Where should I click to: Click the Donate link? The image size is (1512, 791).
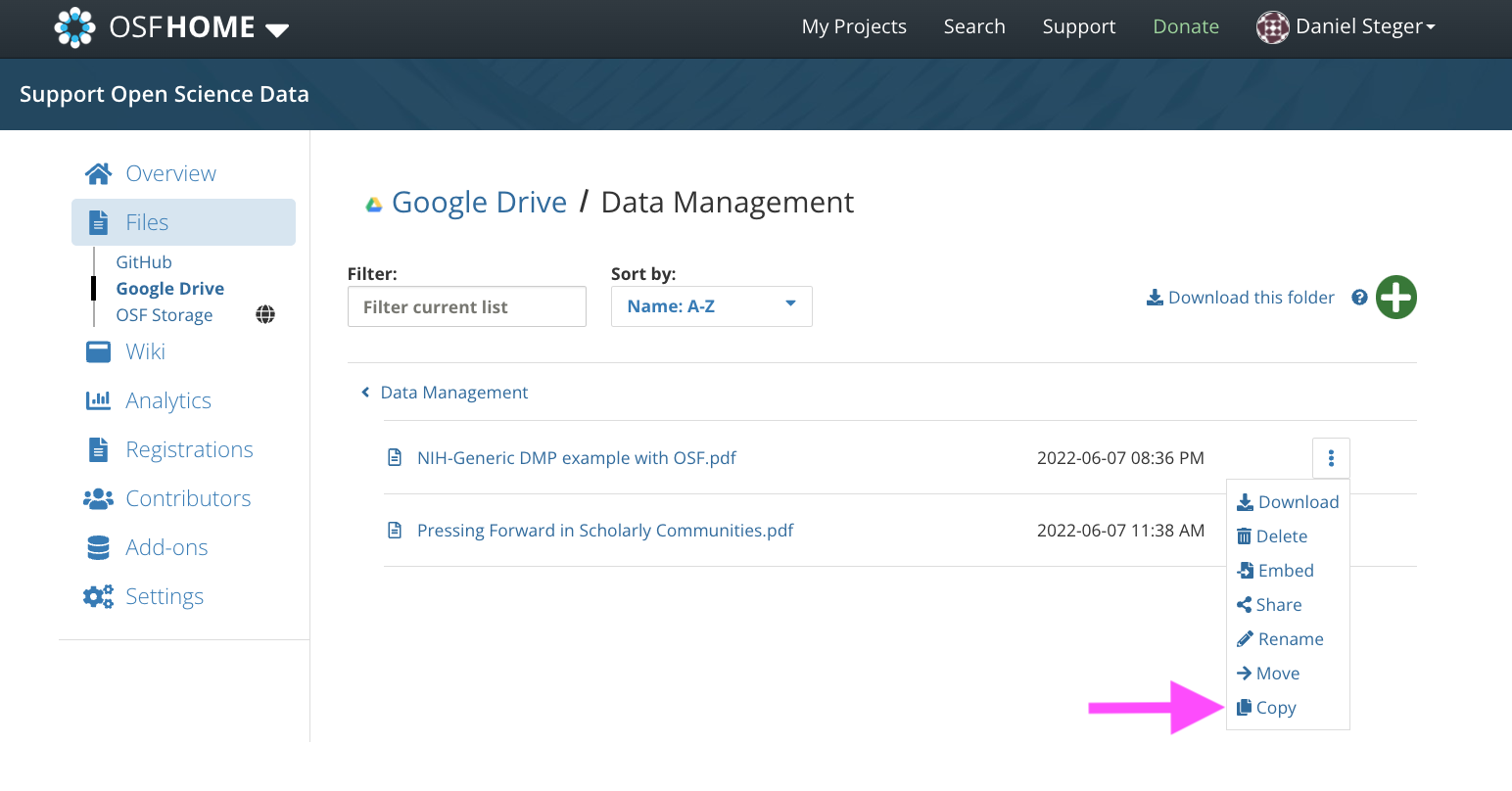coord(1186,26)
